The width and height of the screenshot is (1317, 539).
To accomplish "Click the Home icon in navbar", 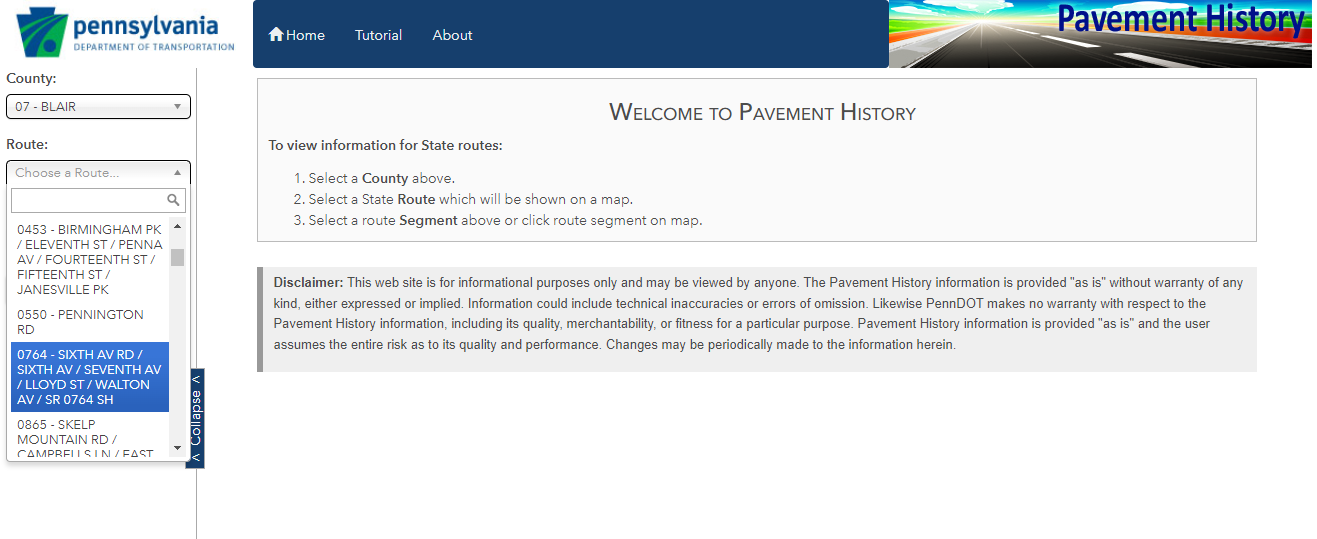I will coord(276,35).
